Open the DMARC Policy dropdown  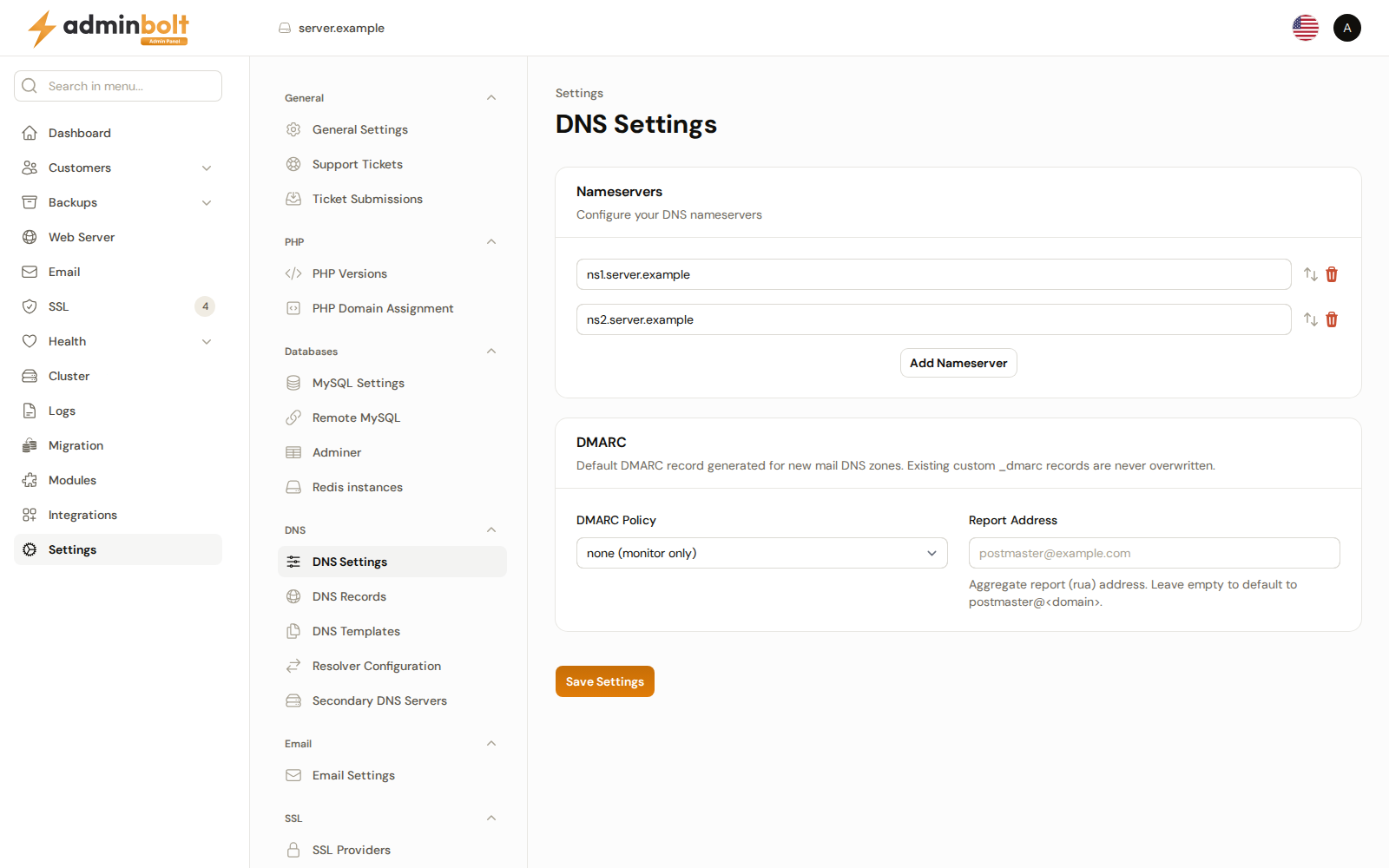pos(762,553)
